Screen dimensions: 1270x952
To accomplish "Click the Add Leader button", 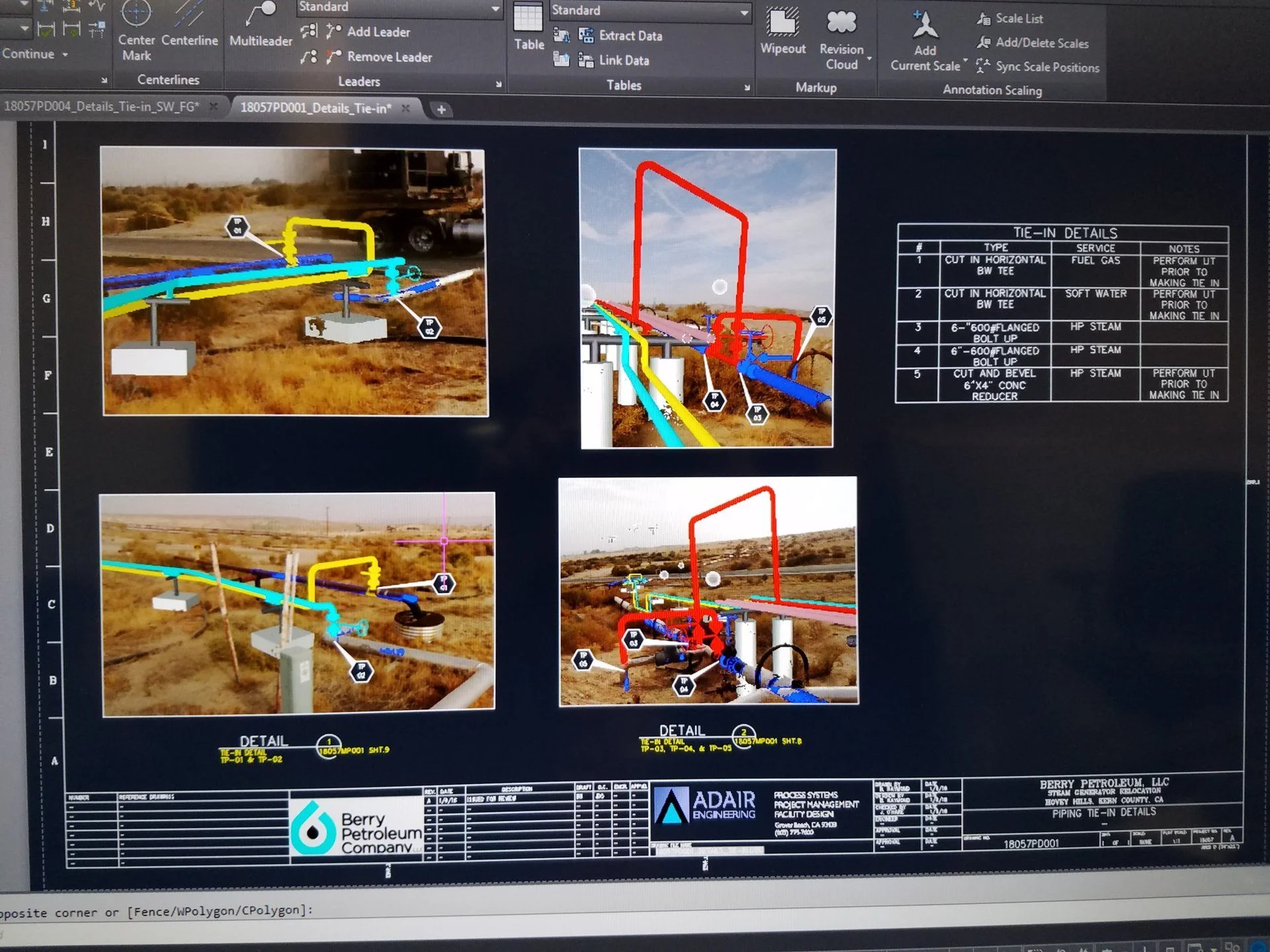I will pos(368,32).
